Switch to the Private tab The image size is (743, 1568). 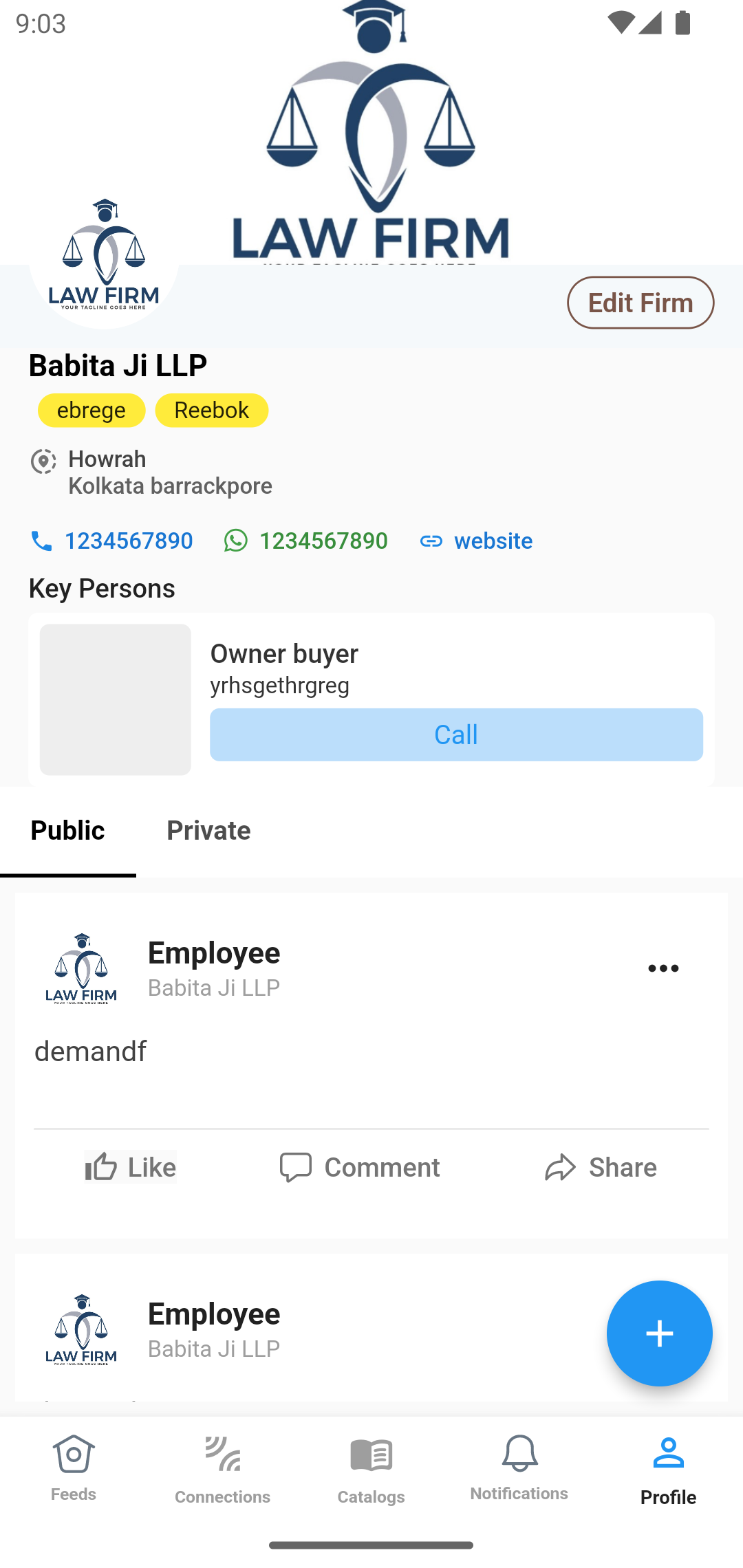tap(208, 831)
